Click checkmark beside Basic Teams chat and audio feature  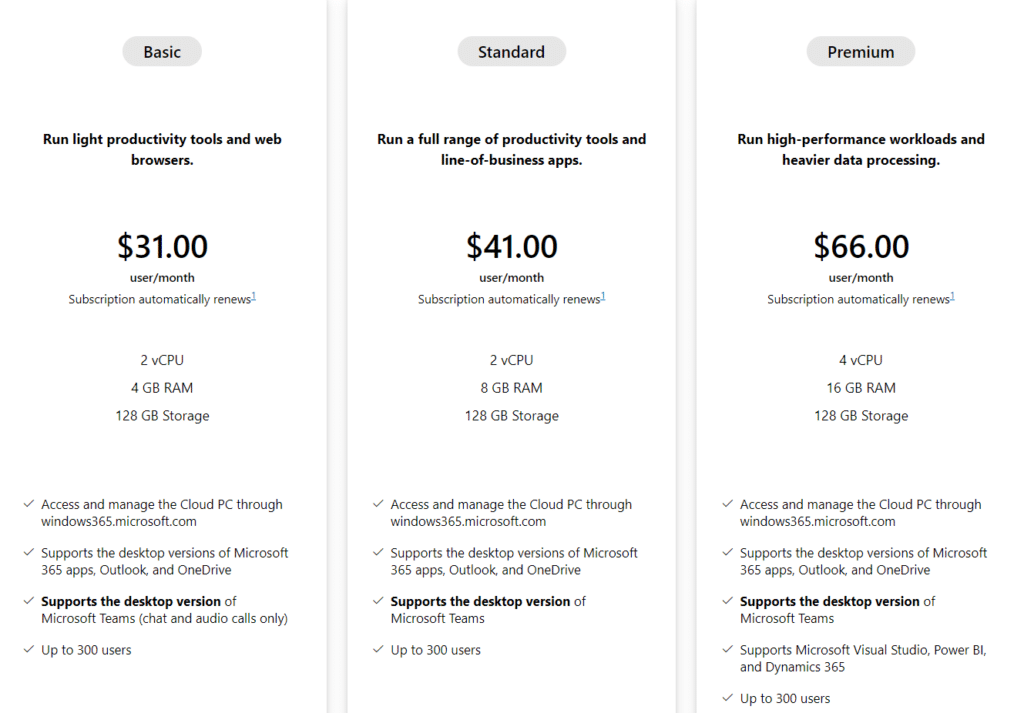(29, 601)
